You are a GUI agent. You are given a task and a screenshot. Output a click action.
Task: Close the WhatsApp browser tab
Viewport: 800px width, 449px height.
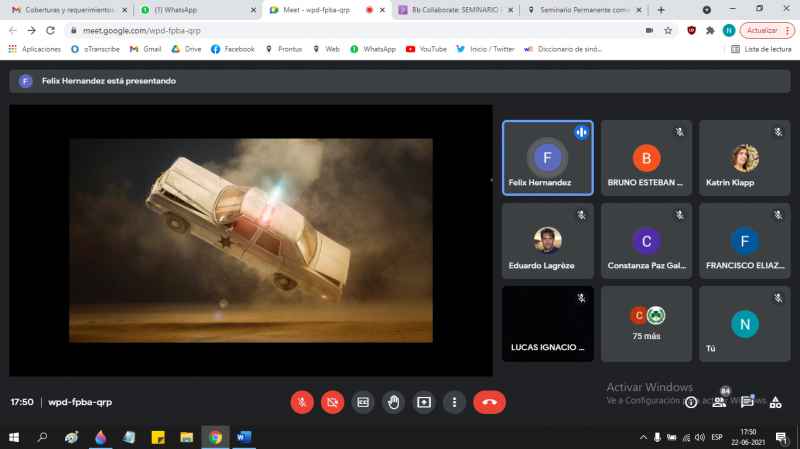point(253,10)
